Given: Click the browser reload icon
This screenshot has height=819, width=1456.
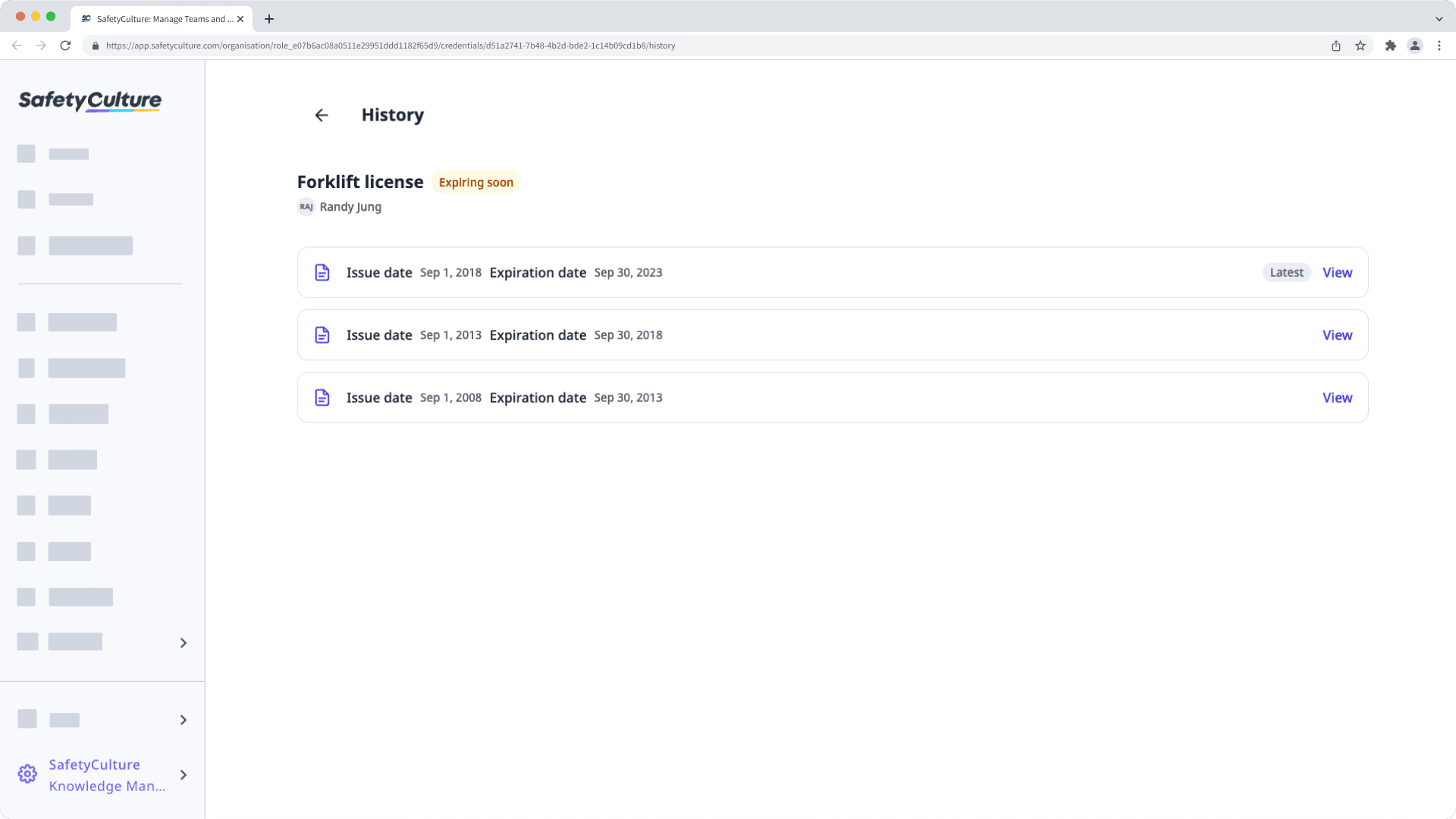Looking at the screenshot, I should pyautogui.click(x=65, y=45).
